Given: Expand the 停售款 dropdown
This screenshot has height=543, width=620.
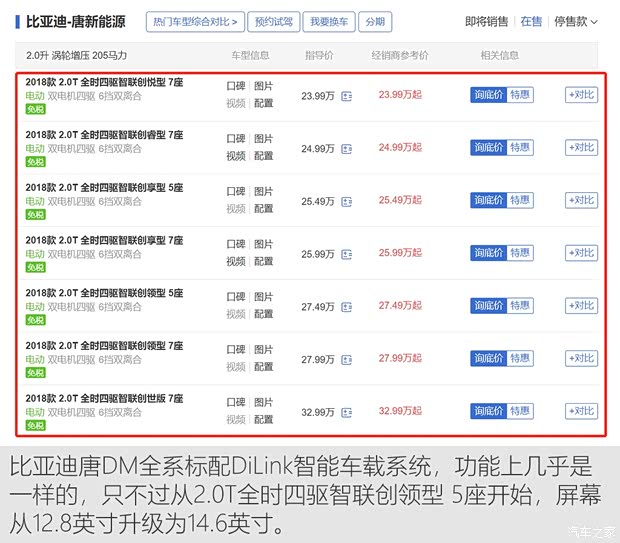Looking at the screenshot, I should click(576, 21).
